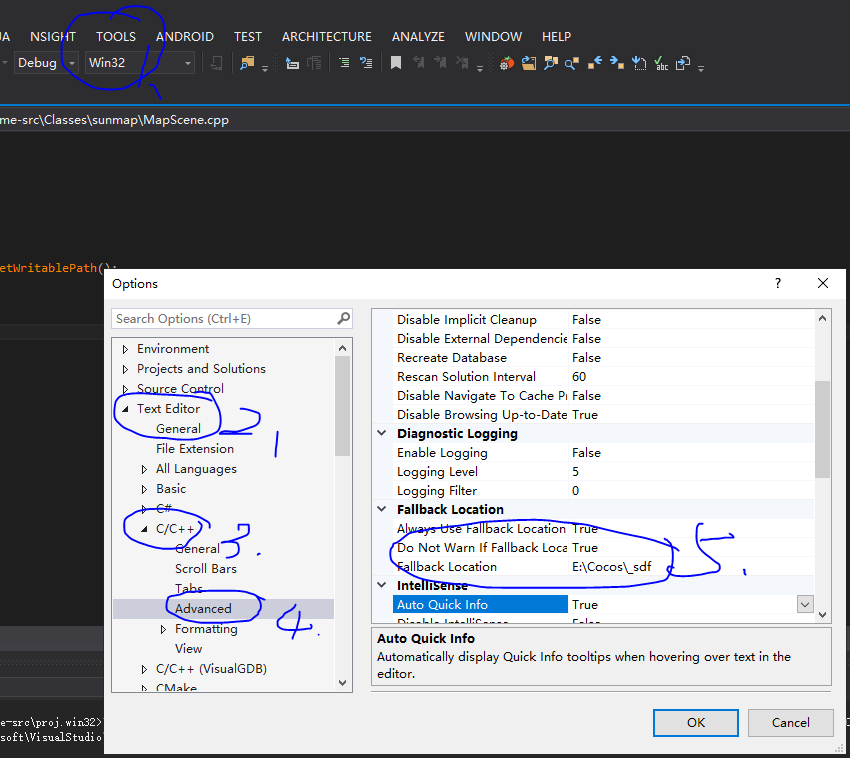Image resolution: width=850 pixels, height=758 pixels.
Task: Select Advanced under C/C++
Action: coord(203,609)
